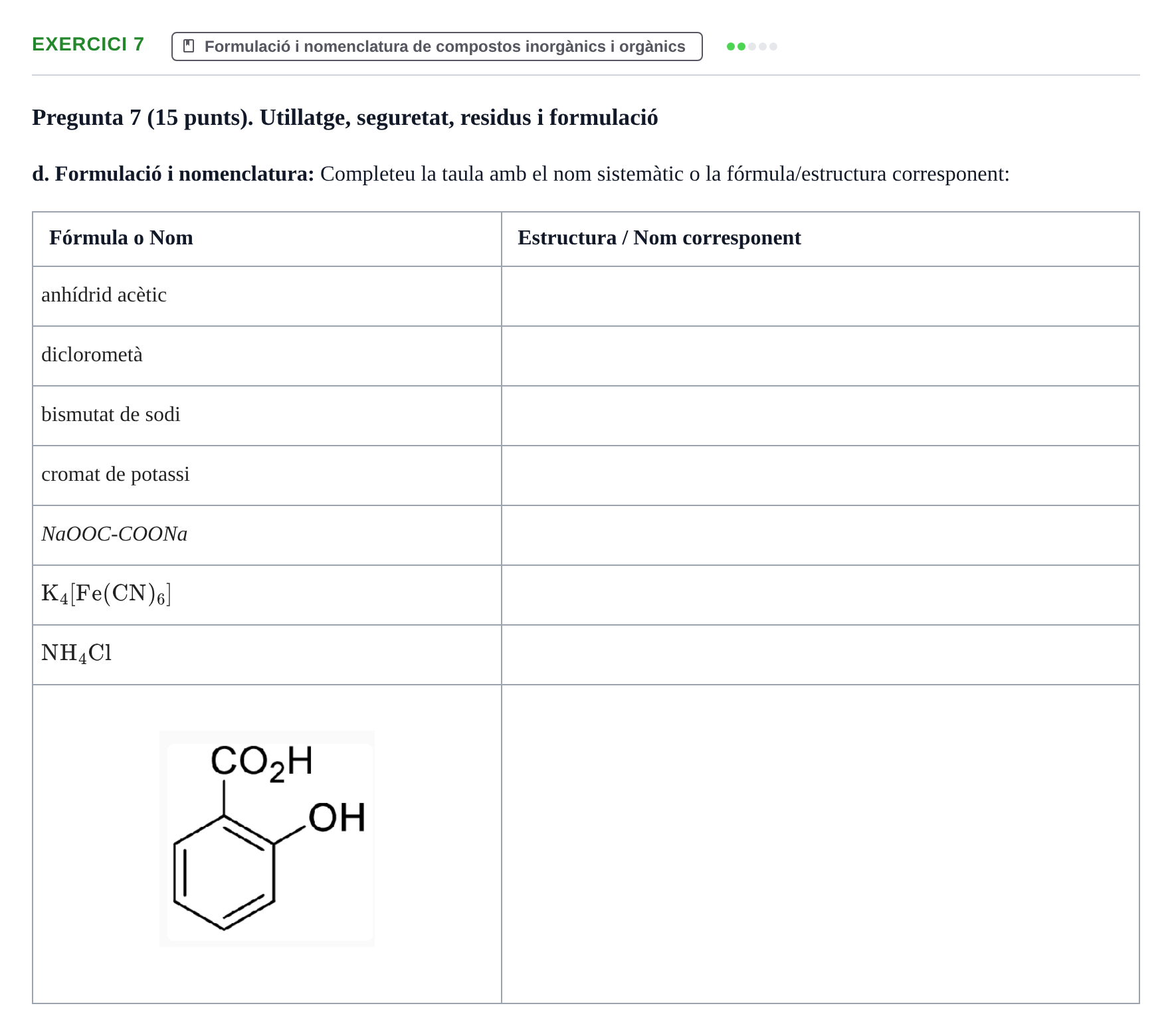The height and width of the screenshot is (1036, 1172).
Task: Click the answer cell beside cromat de potassi
Action: pyautogui.click(x=821, y=475)
